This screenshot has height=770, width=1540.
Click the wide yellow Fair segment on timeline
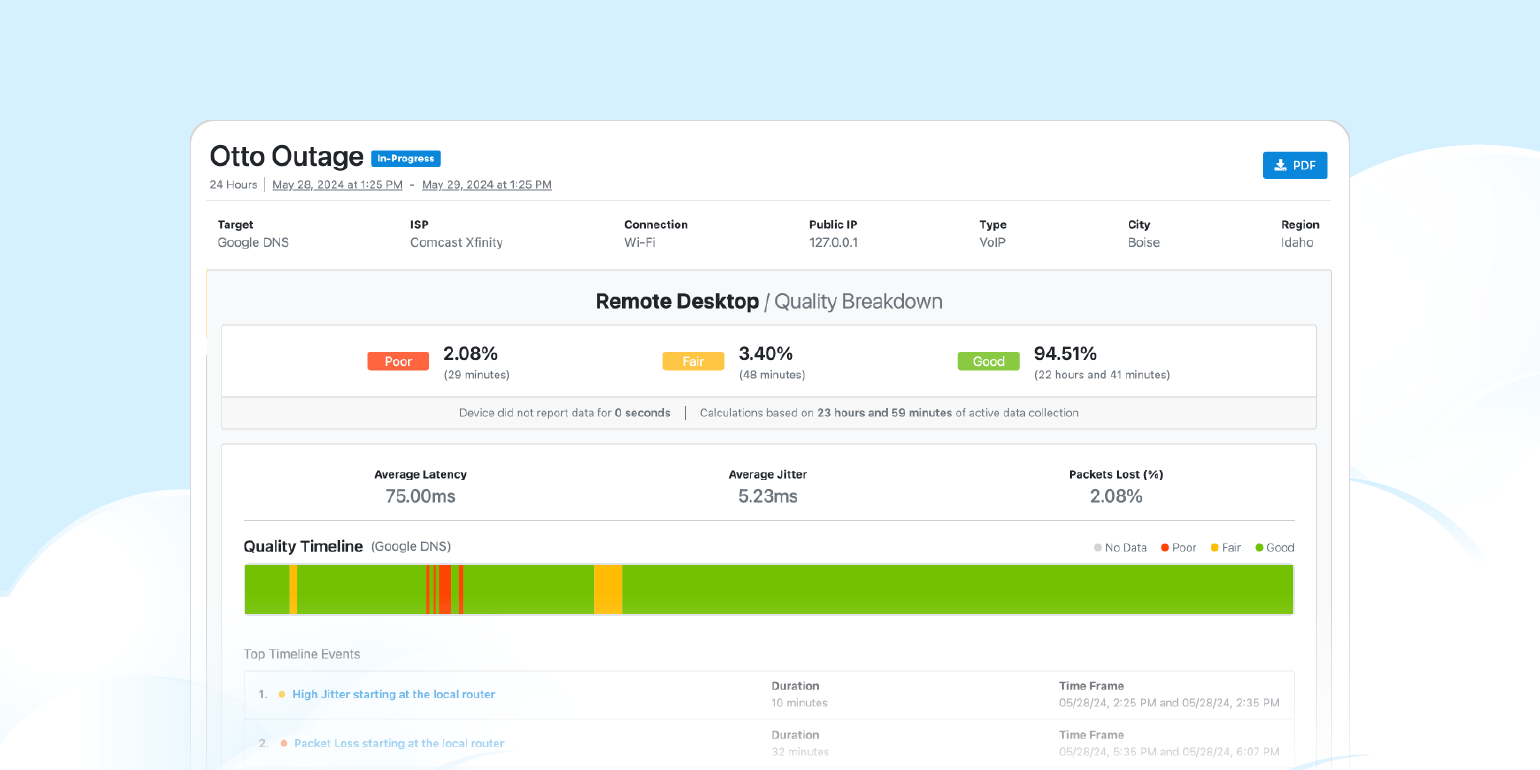[608, 589]
